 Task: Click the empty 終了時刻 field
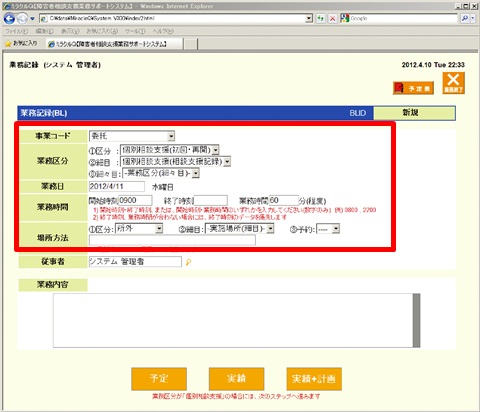pos(211,200)
